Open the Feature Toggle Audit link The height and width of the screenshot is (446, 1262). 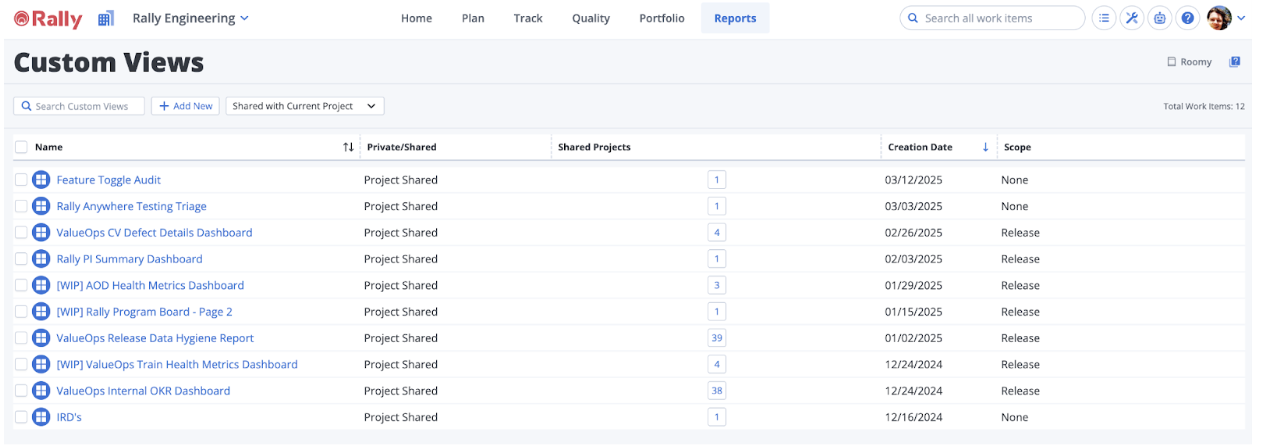[108, 180]
